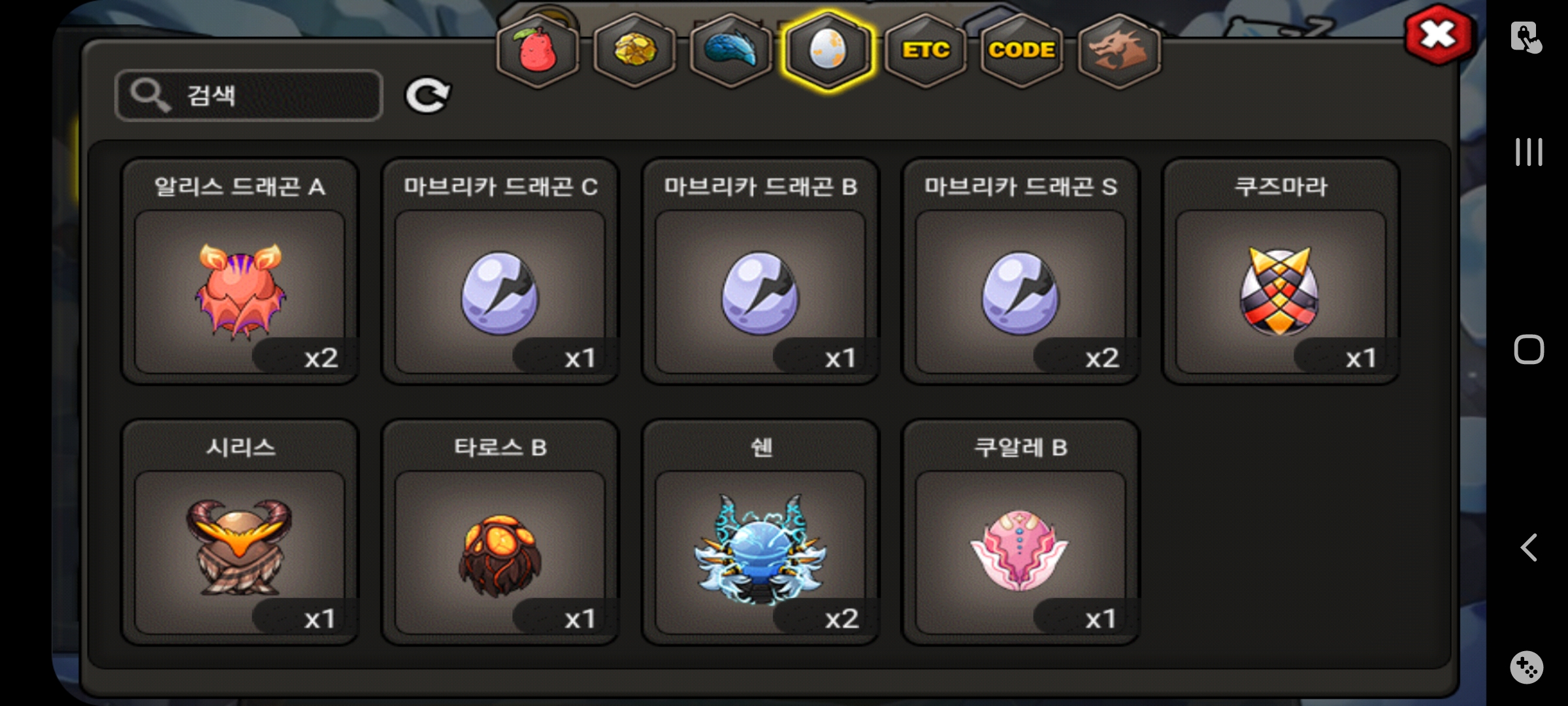1568x706 pixels.
Task: Select the spotted egg tab
Action: pyautogui.click(x=828, y=50)
